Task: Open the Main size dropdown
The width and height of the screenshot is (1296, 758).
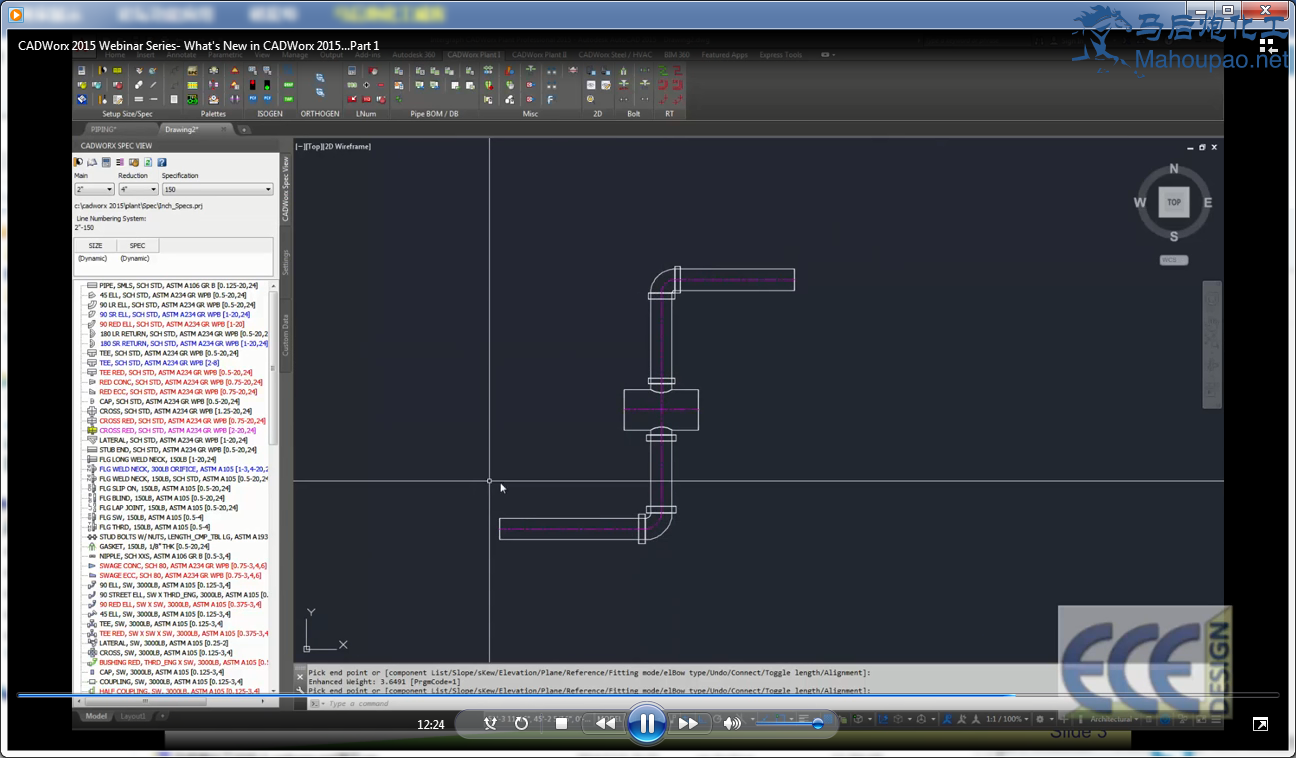Action: pyautogui.click(x=95, y=189)
